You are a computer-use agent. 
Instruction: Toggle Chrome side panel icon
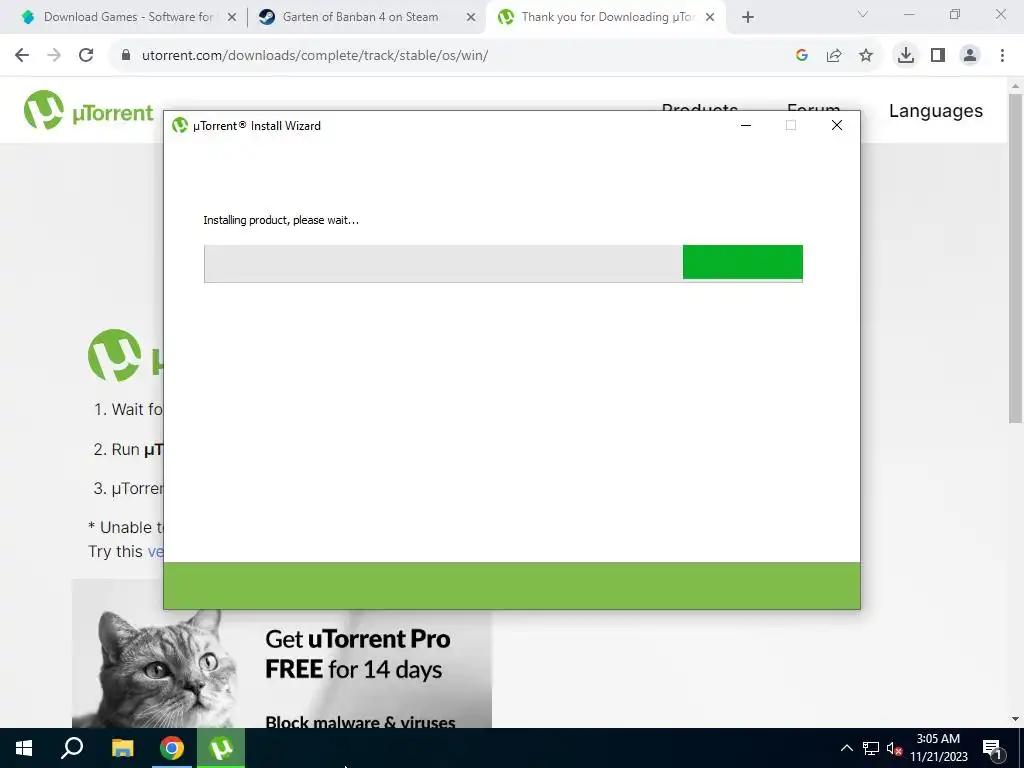coord(938,56)
